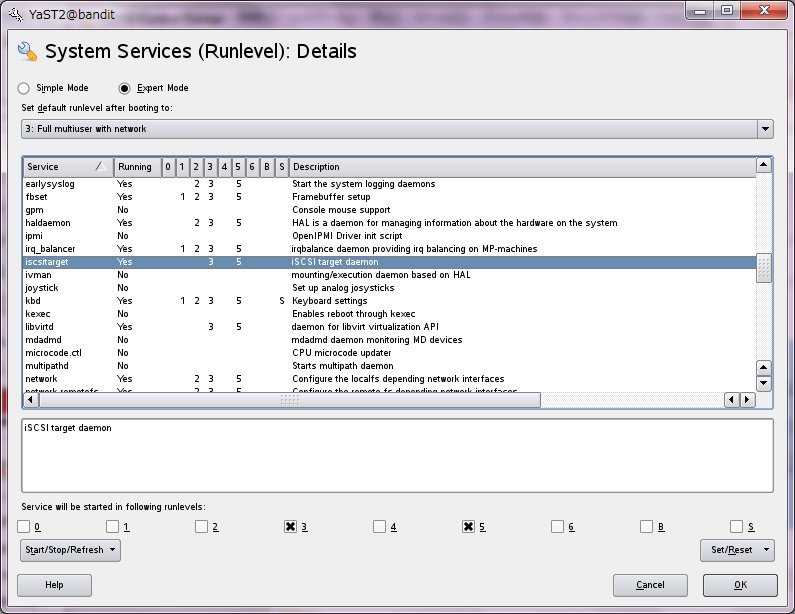This screenshot has width=795, height=614.
Task: Click the Help button
Action: (54, 585)
